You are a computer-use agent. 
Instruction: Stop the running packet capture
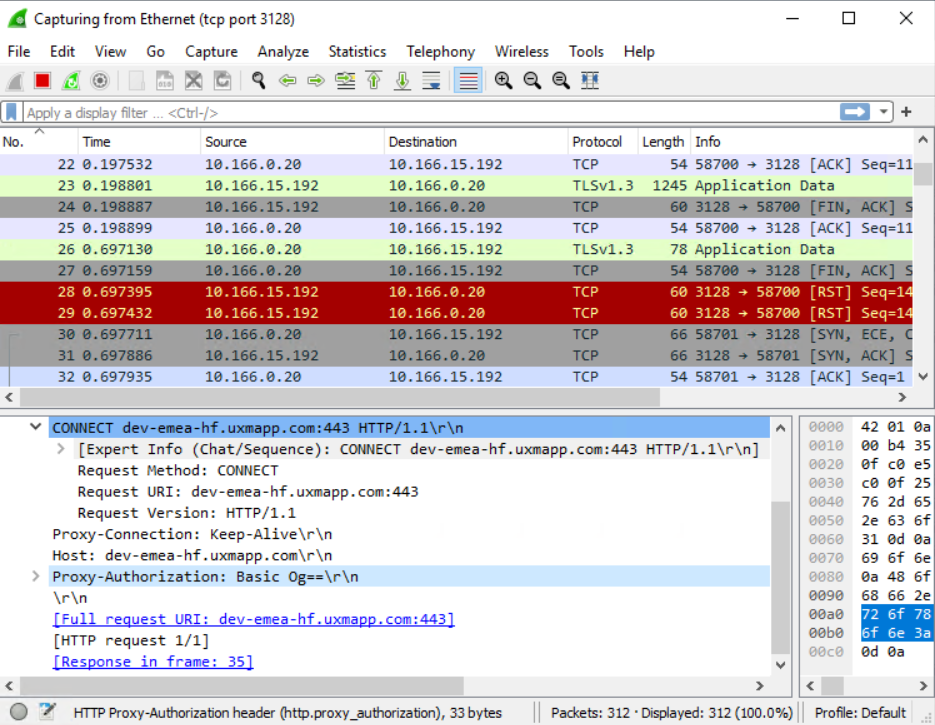tap(42, 81)
